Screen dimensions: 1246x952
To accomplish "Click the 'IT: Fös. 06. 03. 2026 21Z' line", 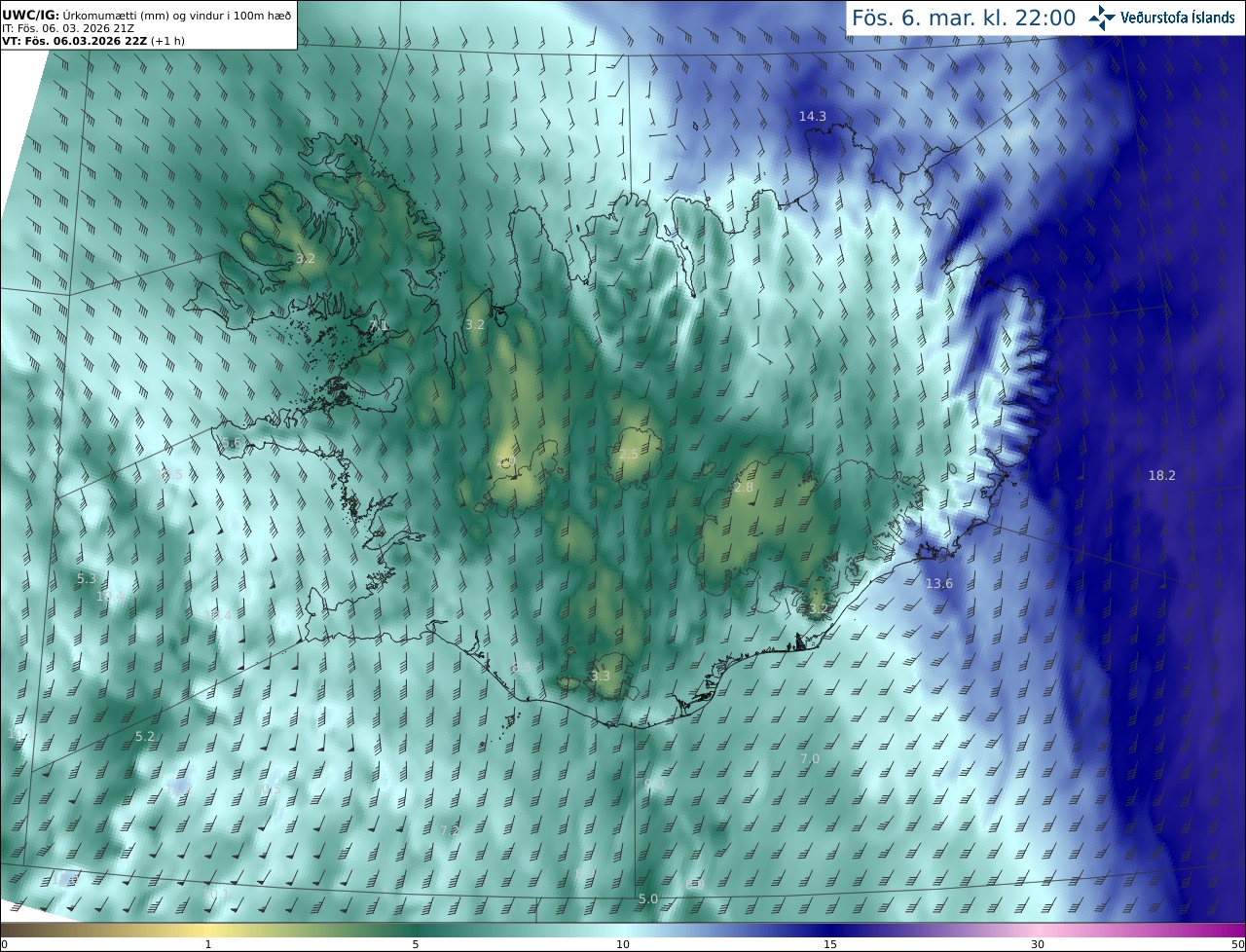I will (x=68, y=28).
